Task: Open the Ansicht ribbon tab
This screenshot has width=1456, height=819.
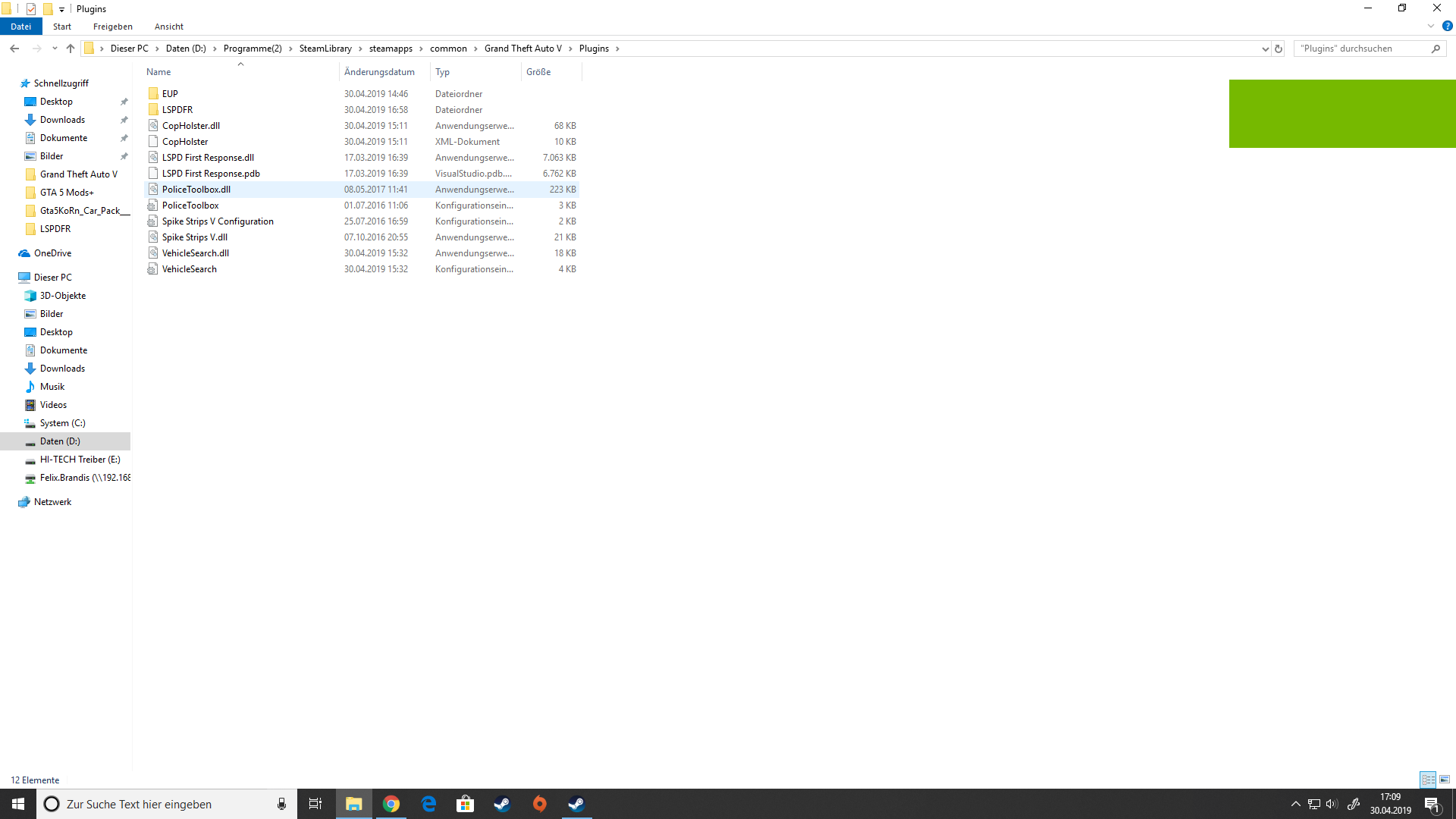Action: click(x=168, y=27)
